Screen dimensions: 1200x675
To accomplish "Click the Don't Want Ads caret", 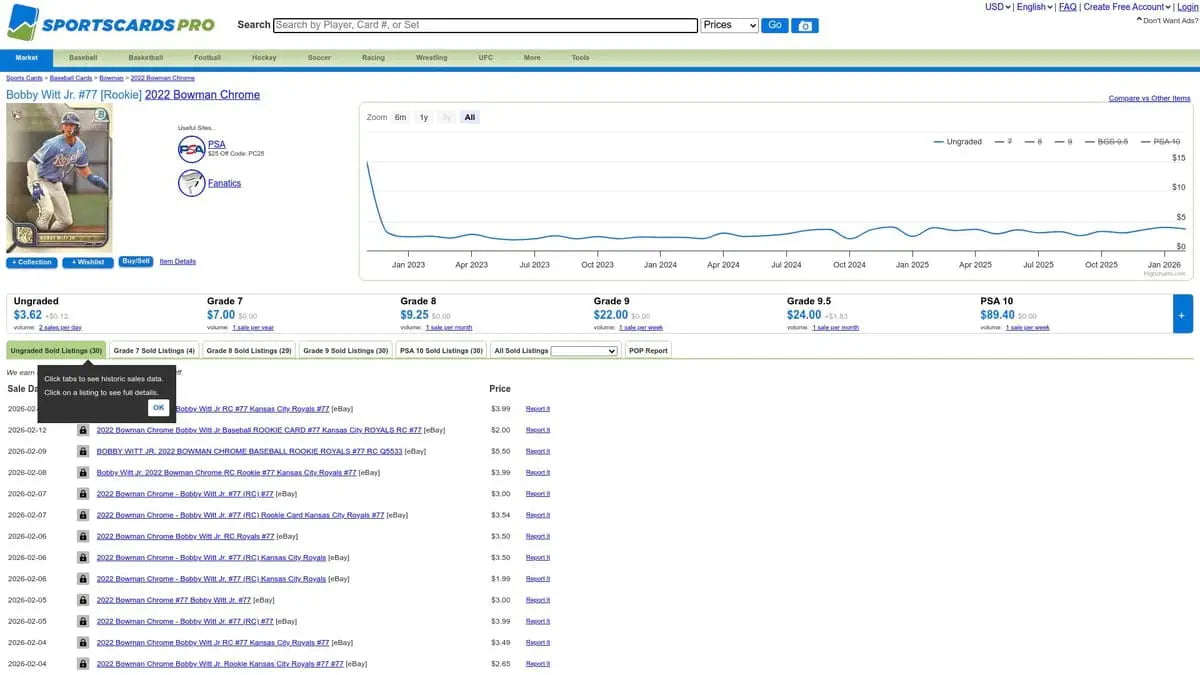I will point(1140,20).
